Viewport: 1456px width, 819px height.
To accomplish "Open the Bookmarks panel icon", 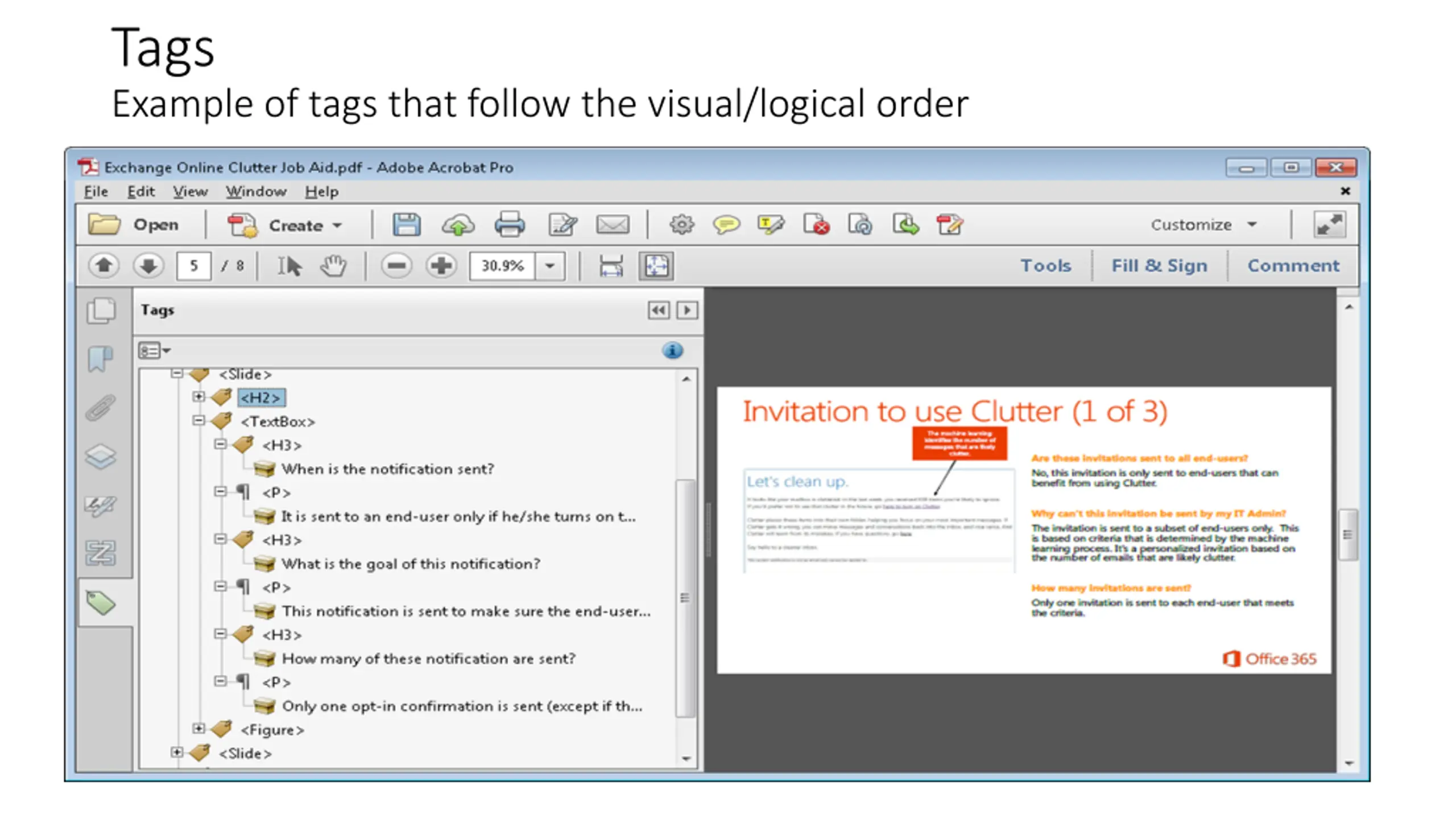I will 101,359.
